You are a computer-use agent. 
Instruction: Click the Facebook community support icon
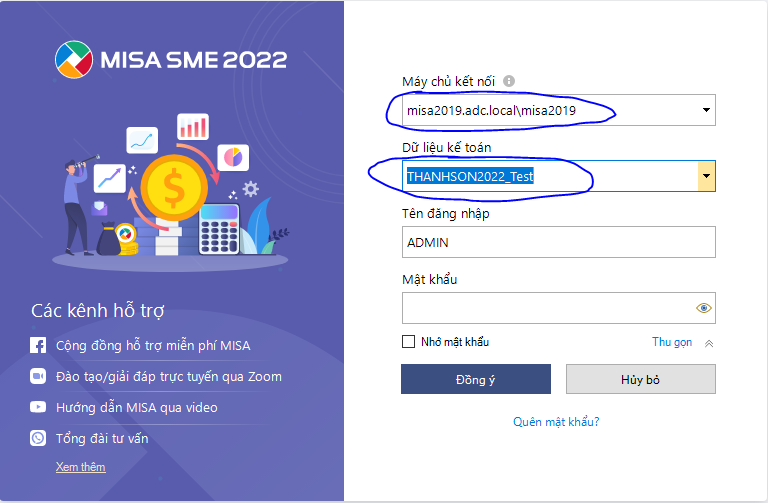coord(38,345)
